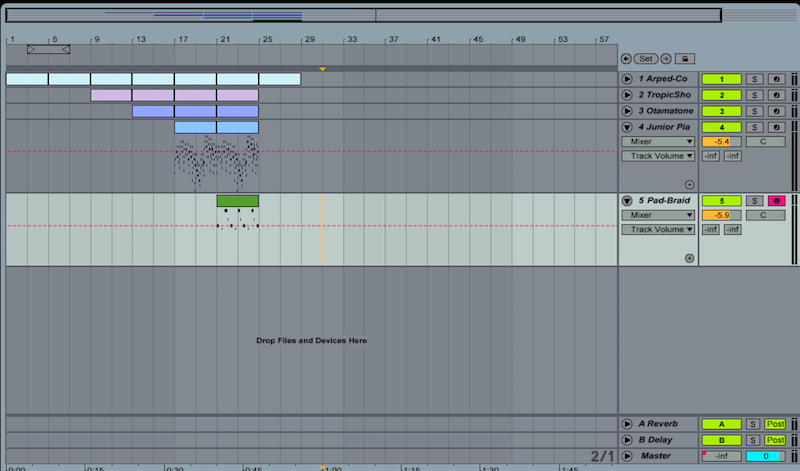Viewport: 800px width, 471px height.
Task: Jump to the next locator arrow
Action: (666, 59)
